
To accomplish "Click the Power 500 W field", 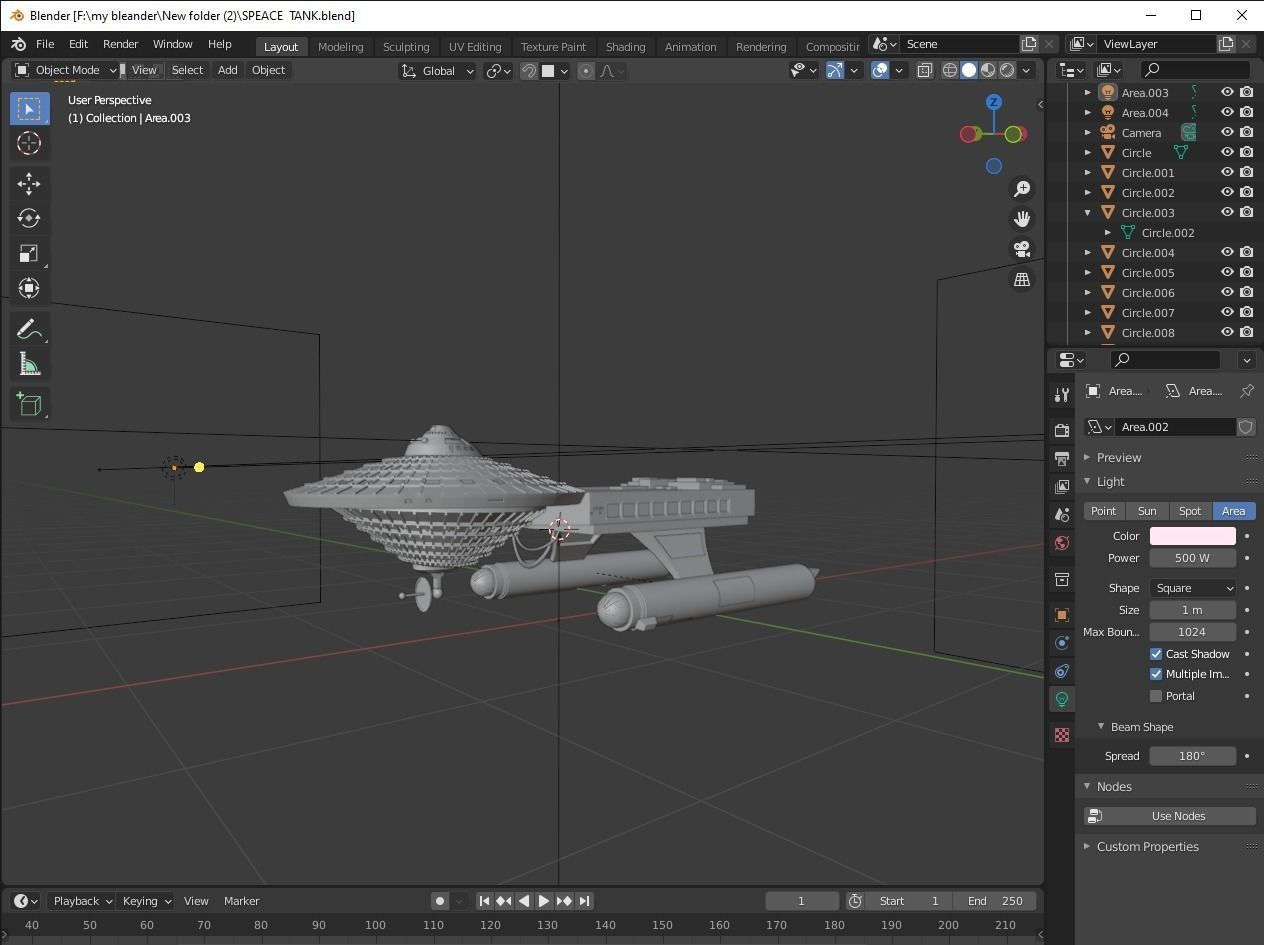I will coord(1192,558).
